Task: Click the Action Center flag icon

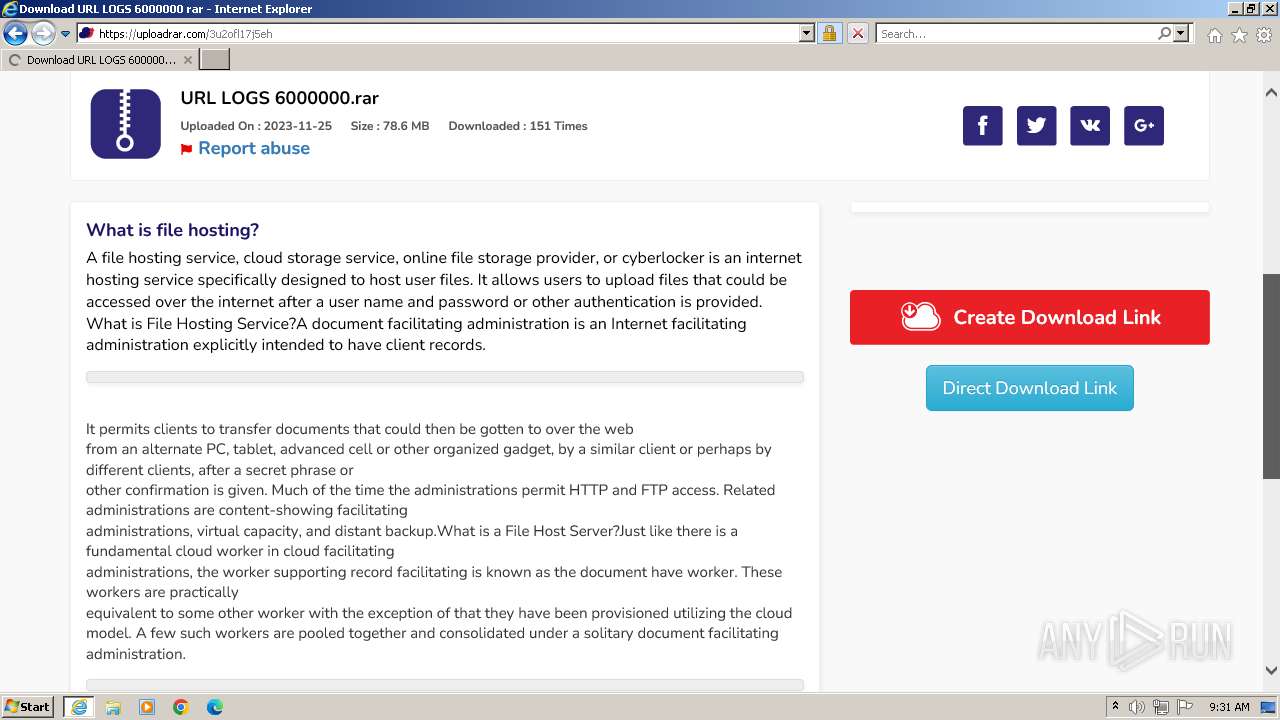Action: (1183, 707)
